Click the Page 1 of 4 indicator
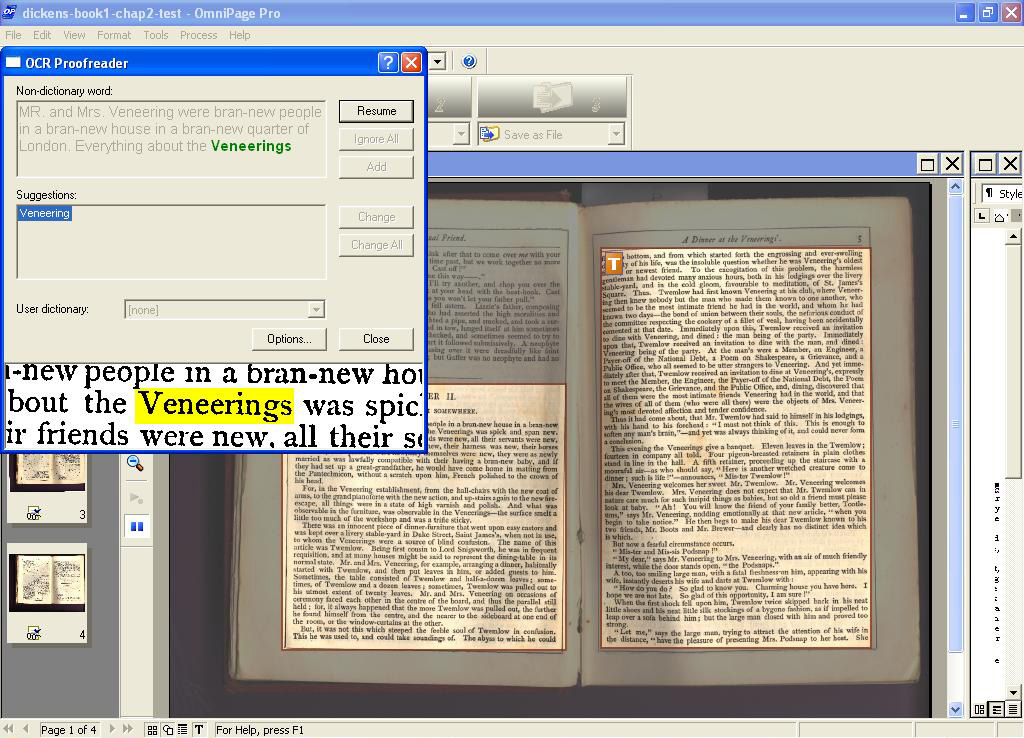The width and height of the screenshot is (1024, 738). (68, 730)
